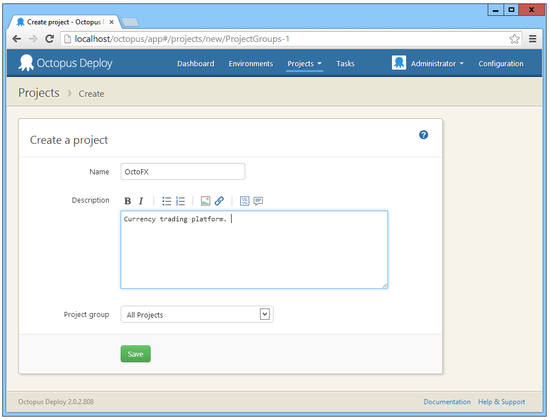550x420 pixels.
Task: Click the Name field containing OctoFX
Action: [x=183, y=172]
